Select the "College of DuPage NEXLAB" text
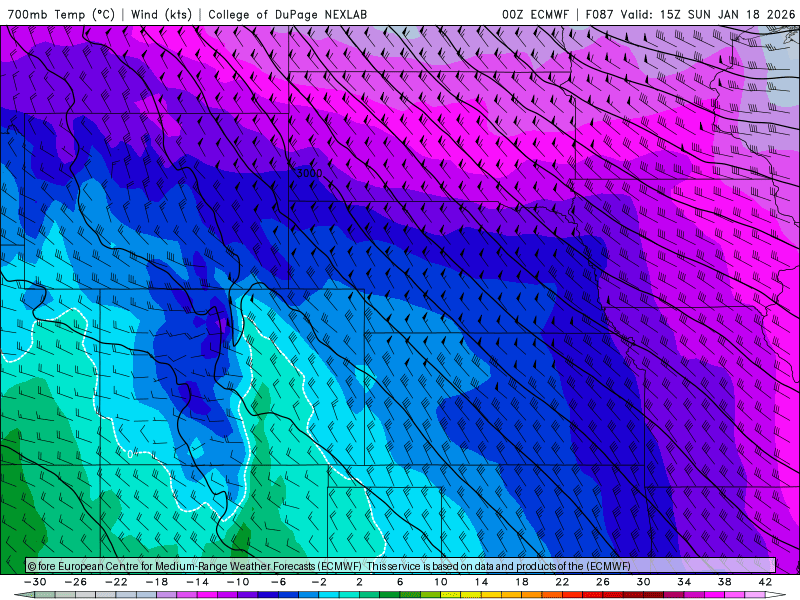Screen dimensions: 800x600 (287, 14)
